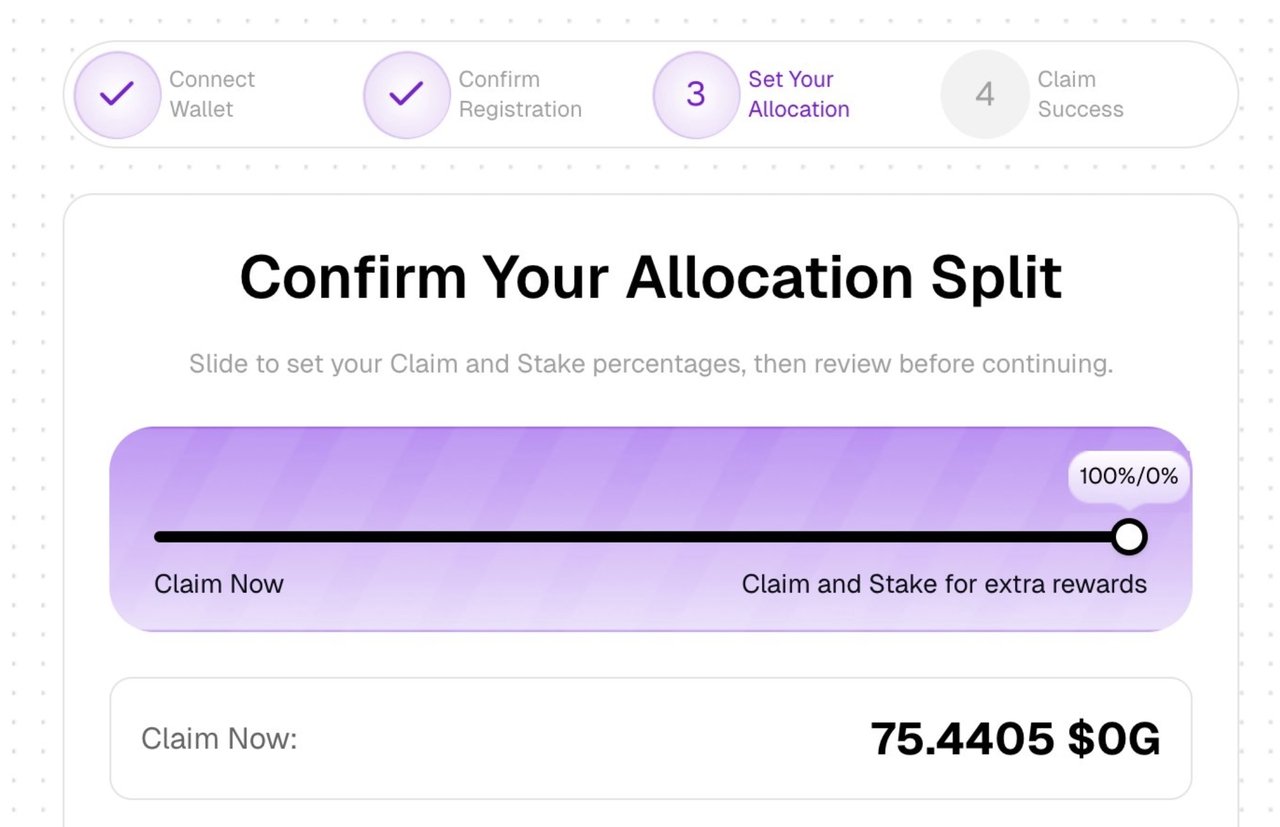This screenshot has height=827, width=1280.
Task: Click the 100%/0% percentage tooltip bubble
Action: [x=1129, y=477]
